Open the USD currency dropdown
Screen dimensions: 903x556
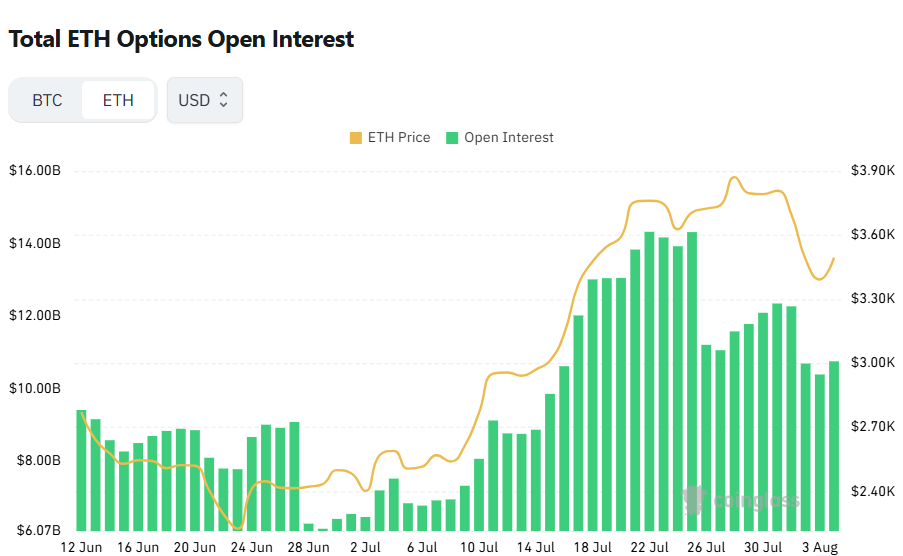[204, 100]
